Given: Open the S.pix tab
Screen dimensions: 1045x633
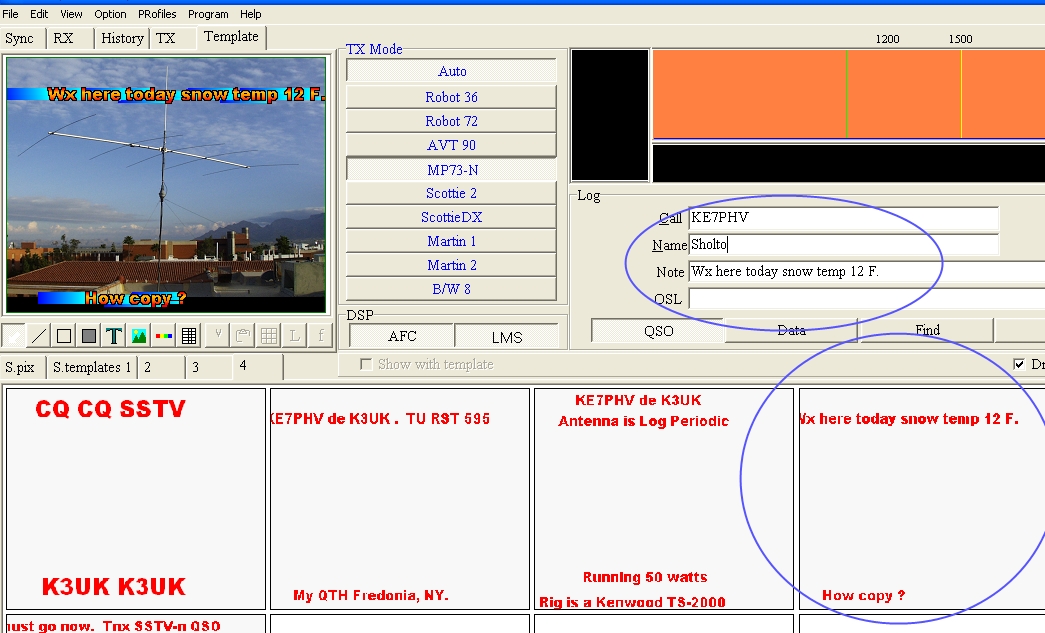Looking at the screenshot, I should pos(22,367).
